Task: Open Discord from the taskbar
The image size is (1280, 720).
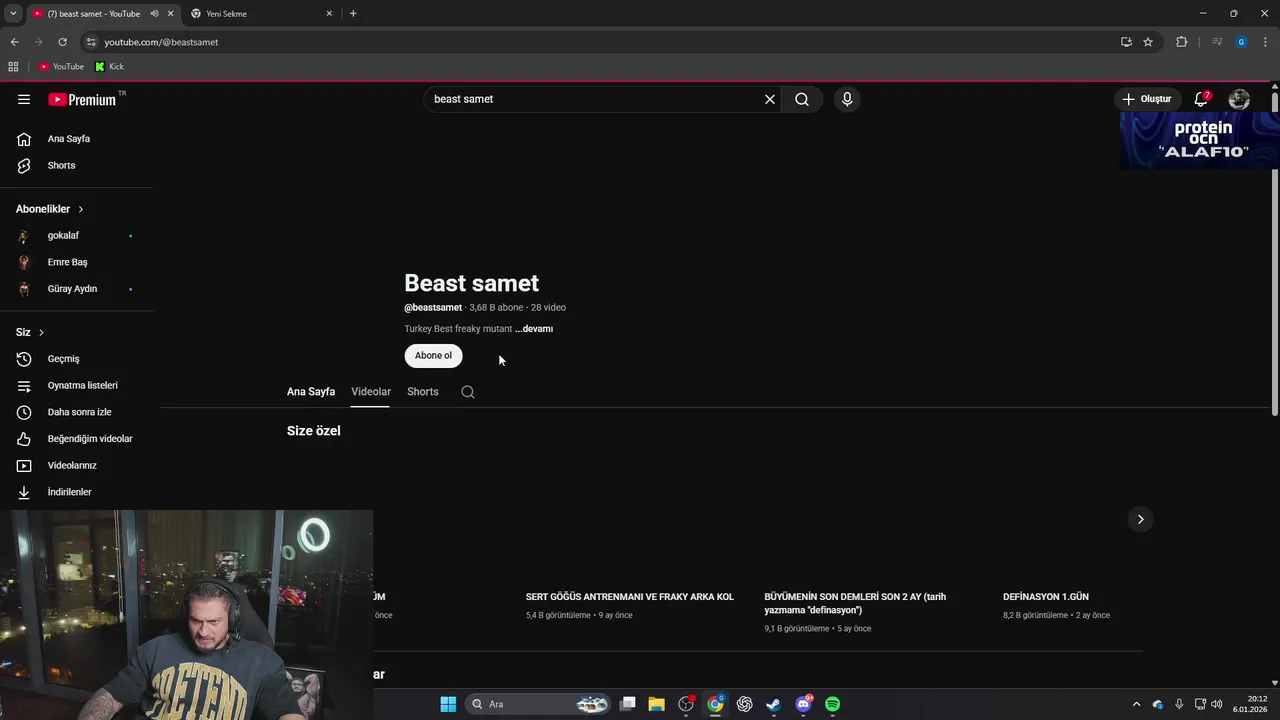Action: tap(803, 704)
